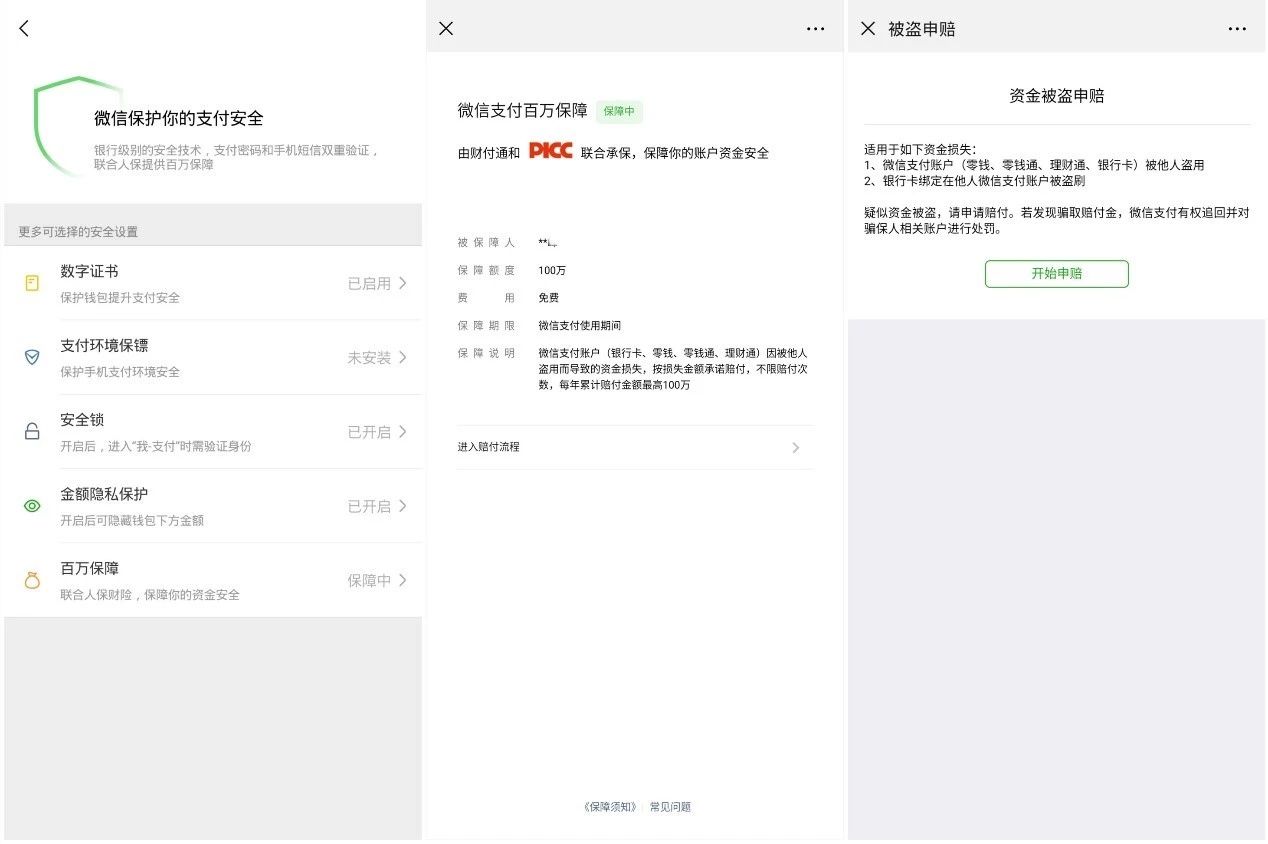The width and height of the screenshot is (1268, 844).
Task: Open the 支付环境保镖 row title
Action: (104, 346)
